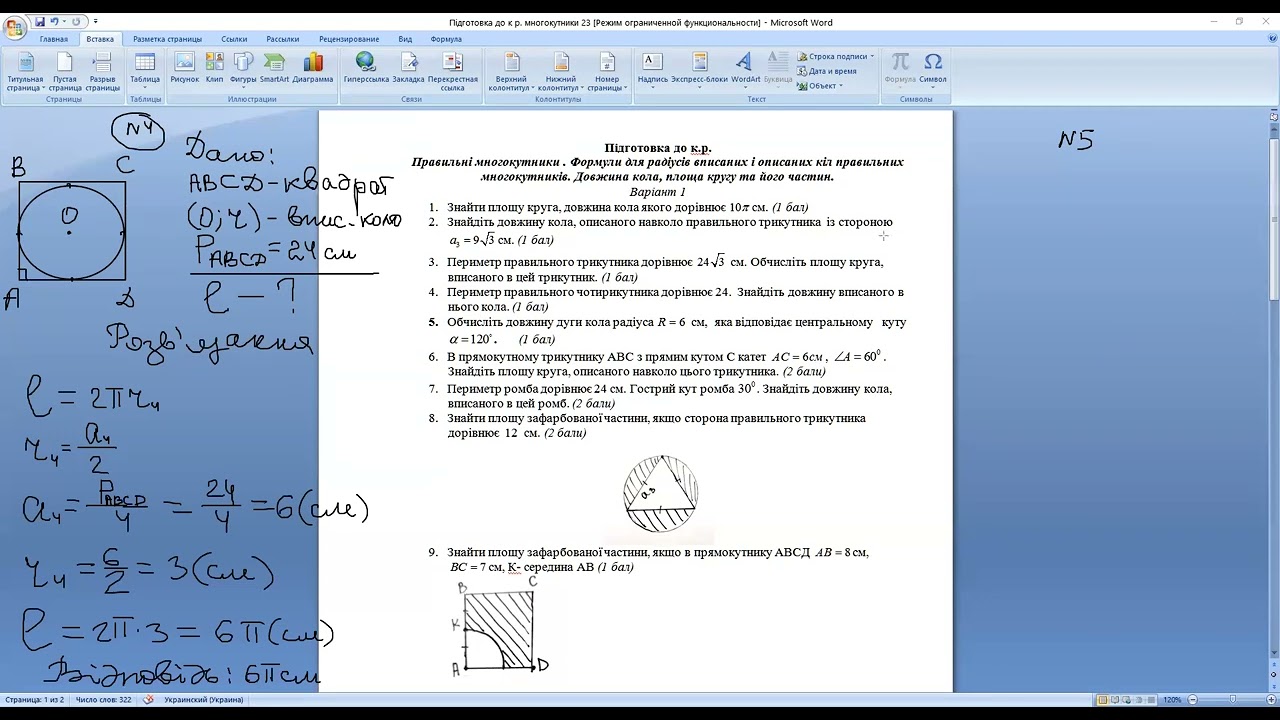Image resolution: width=1280 pixels, height=720 pixels.
Task: Save the document from quick access toolbar
Action: 40,21
